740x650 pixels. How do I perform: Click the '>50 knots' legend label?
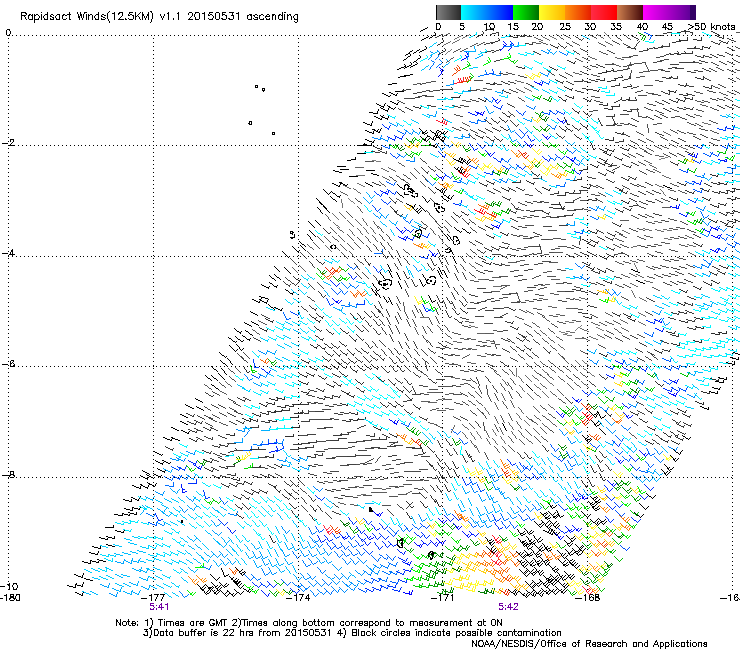712,26
